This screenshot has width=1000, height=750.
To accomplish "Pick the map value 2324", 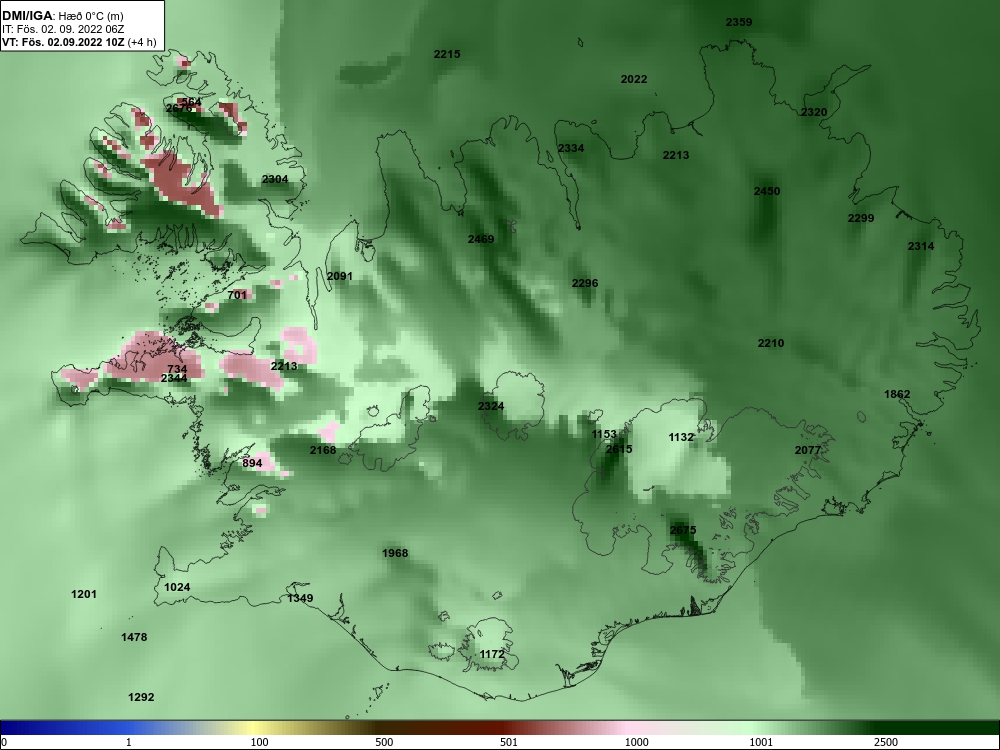I will click(490, 406).
